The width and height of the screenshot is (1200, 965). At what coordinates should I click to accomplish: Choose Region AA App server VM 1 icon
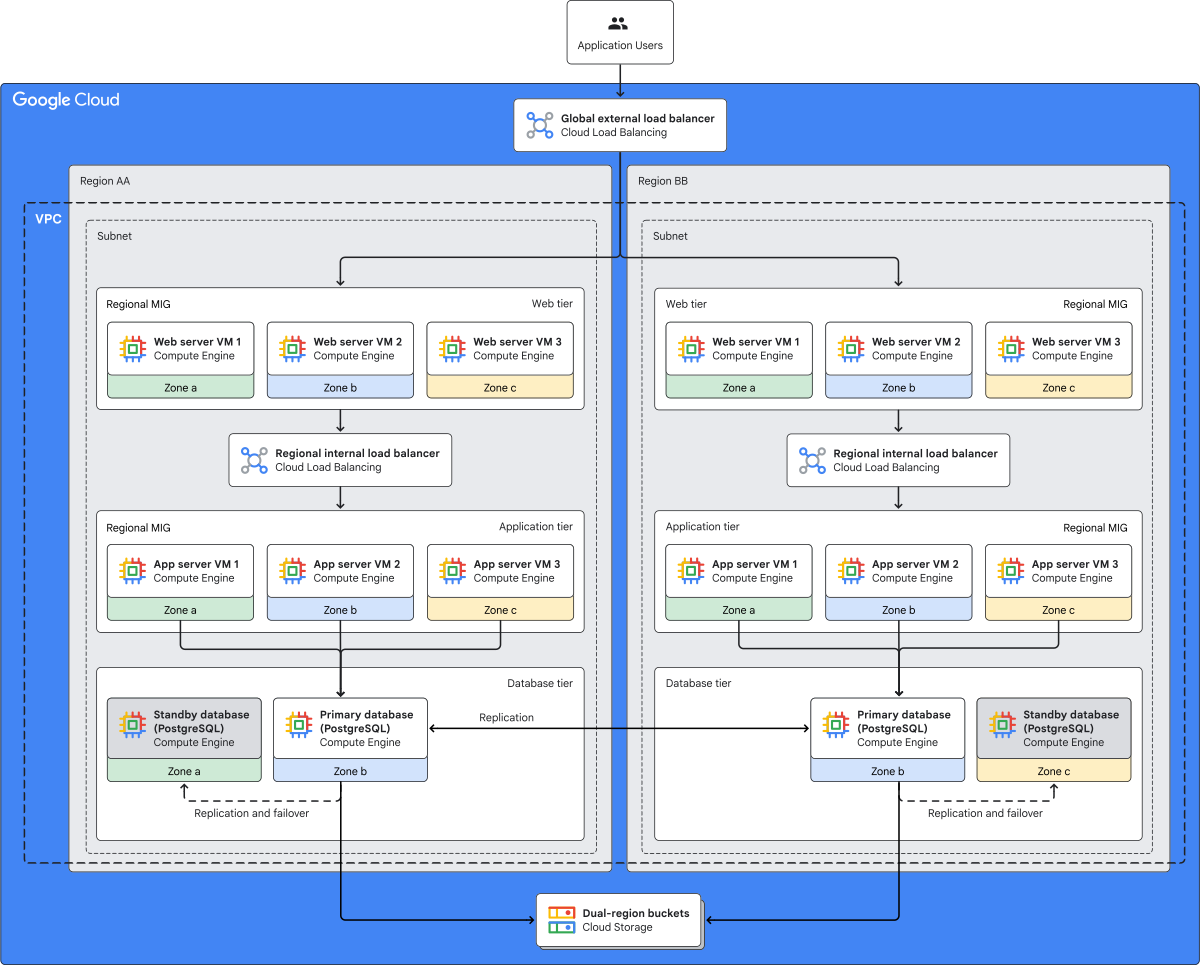pyautogui.click(x=132, y=571)
